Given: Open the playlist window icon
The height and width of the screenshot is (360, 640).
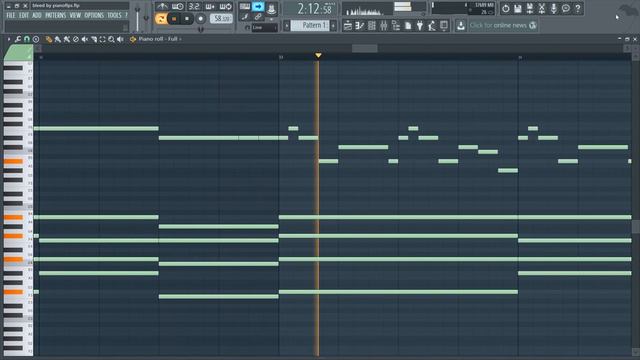Looking at the screenshot, I should click(x=348, y=26).
